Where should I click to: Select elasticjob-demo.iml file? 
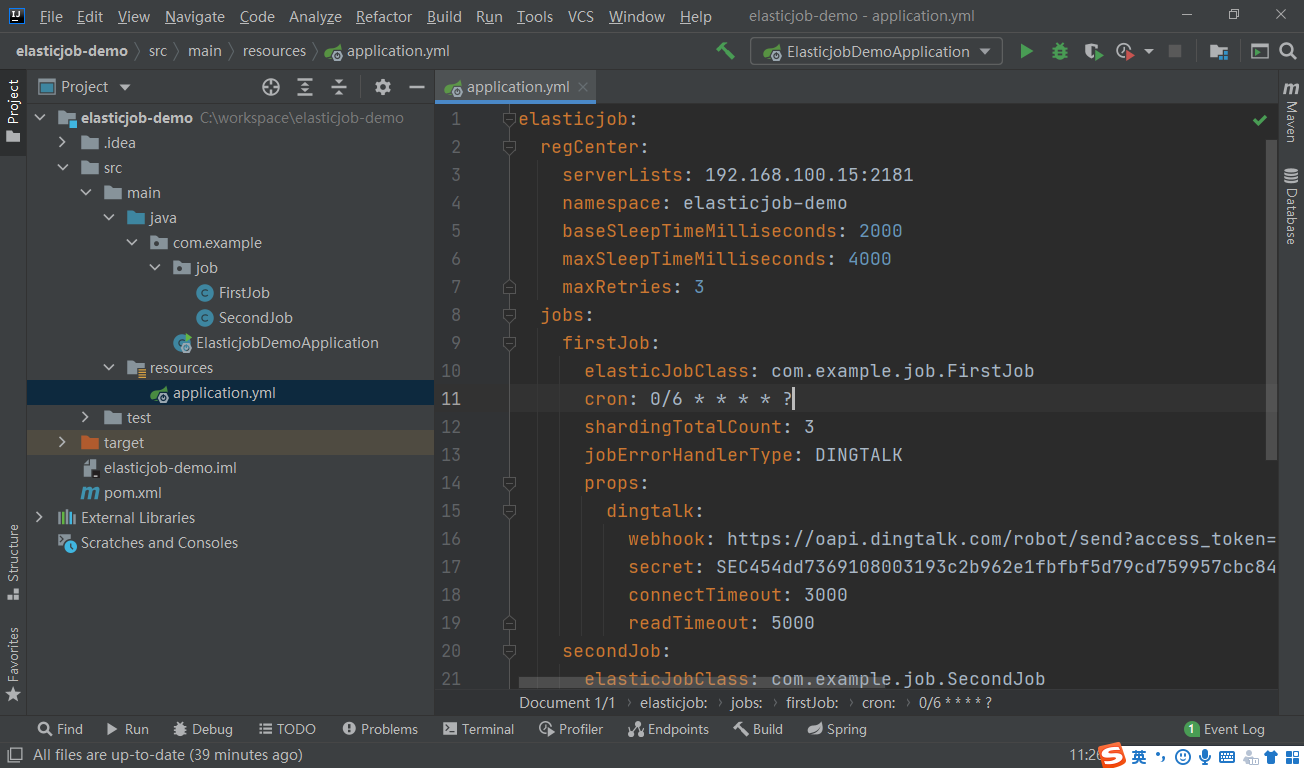(x=170, y=468)
